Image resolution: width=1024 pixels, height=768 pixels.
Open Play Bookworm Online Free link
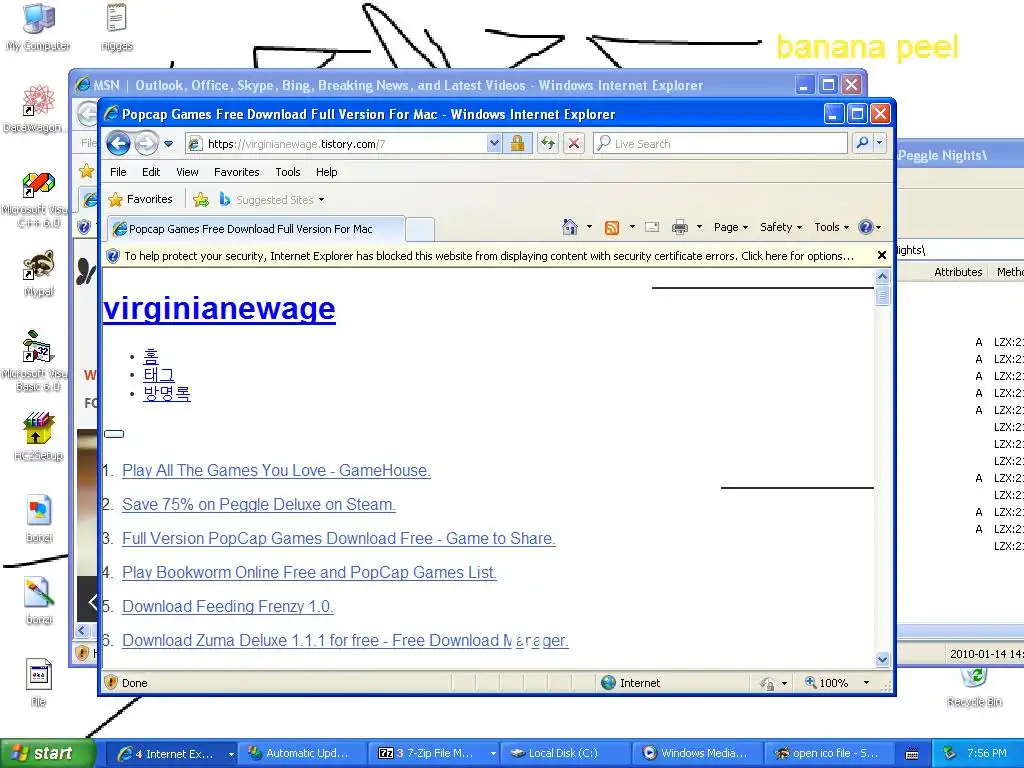(310, 573)
